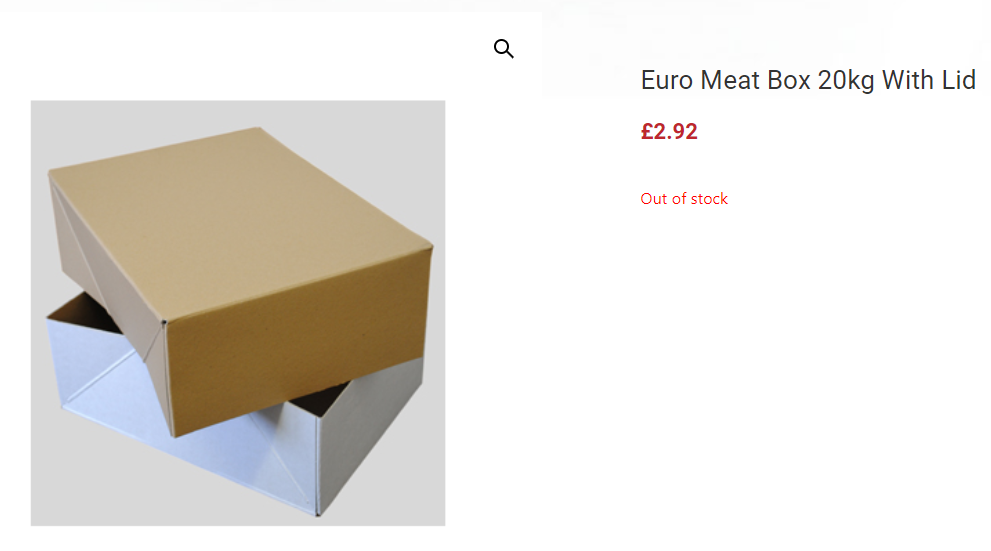
Task: Click the word 'Lid' in the title
Action: point(959,80)
